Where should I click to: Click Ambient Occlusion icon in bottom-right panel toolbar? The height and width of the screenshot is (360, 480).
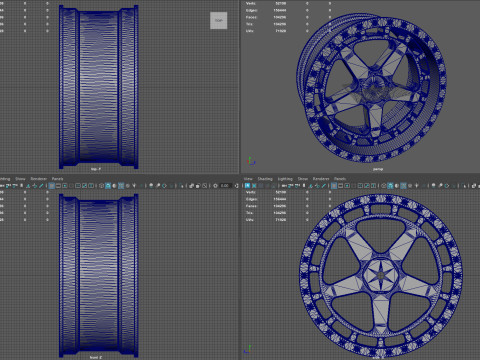click(x=433, y=186)
